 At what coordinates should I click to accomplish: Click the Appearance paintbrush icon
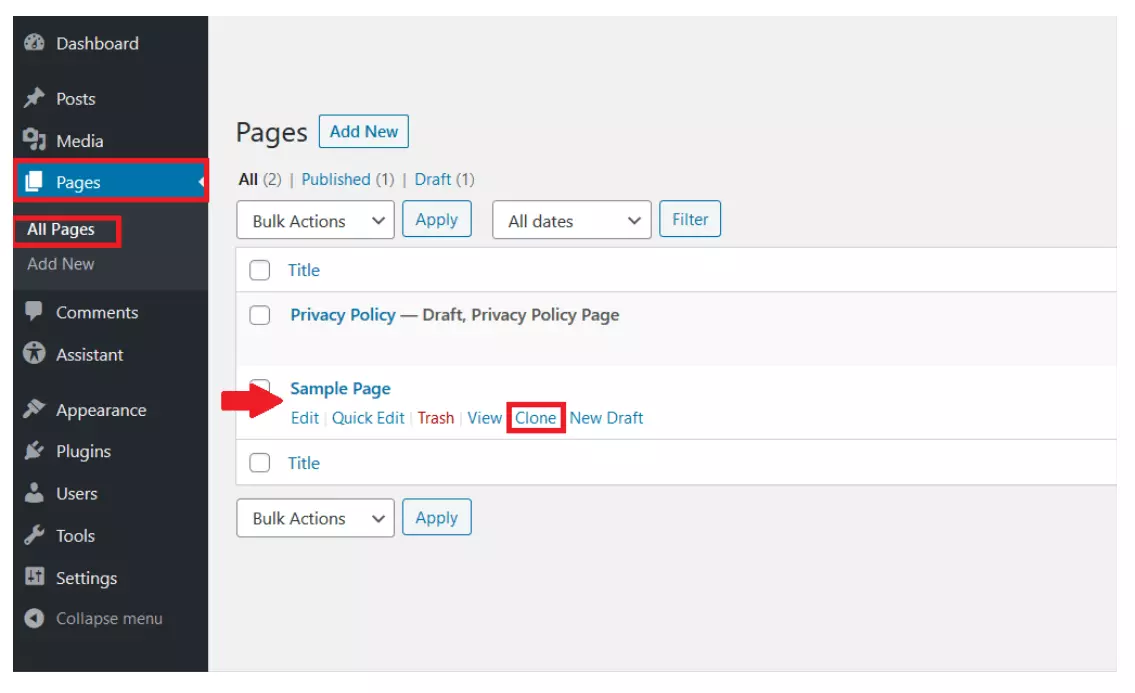(x=34, y=409)
